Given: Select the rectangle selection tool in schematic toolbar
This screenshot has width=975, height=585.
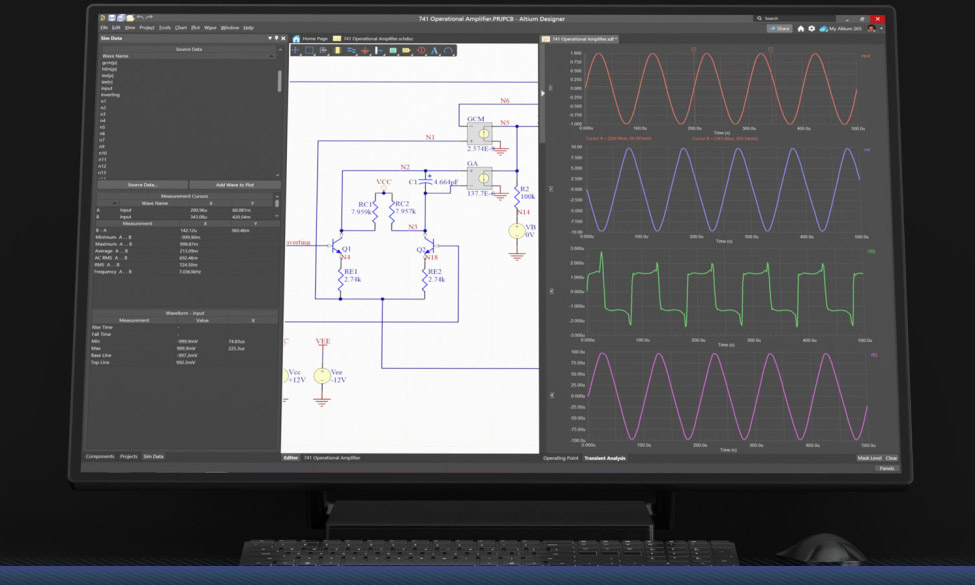Looking at the screenshot, I should point(309,50).
